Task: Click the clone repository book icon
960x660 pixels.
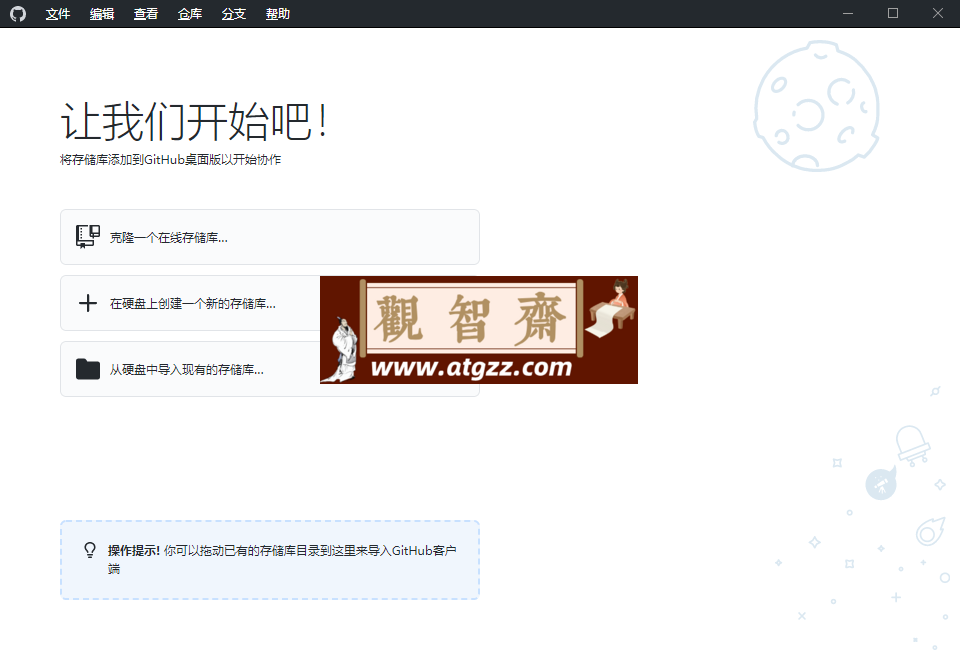Action: point(88,237)
